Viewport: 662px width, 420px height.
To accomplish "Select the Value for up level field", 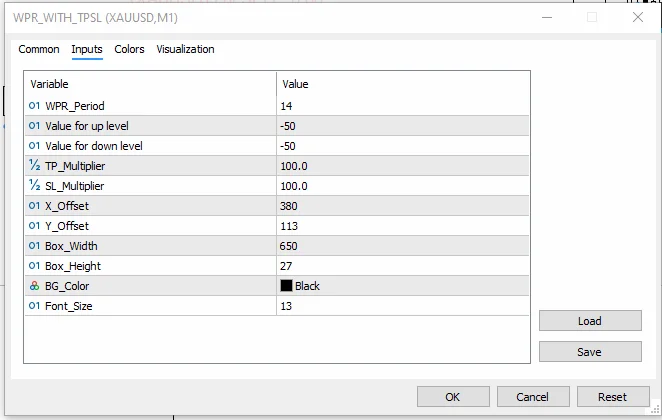I will tap(403, 126).
